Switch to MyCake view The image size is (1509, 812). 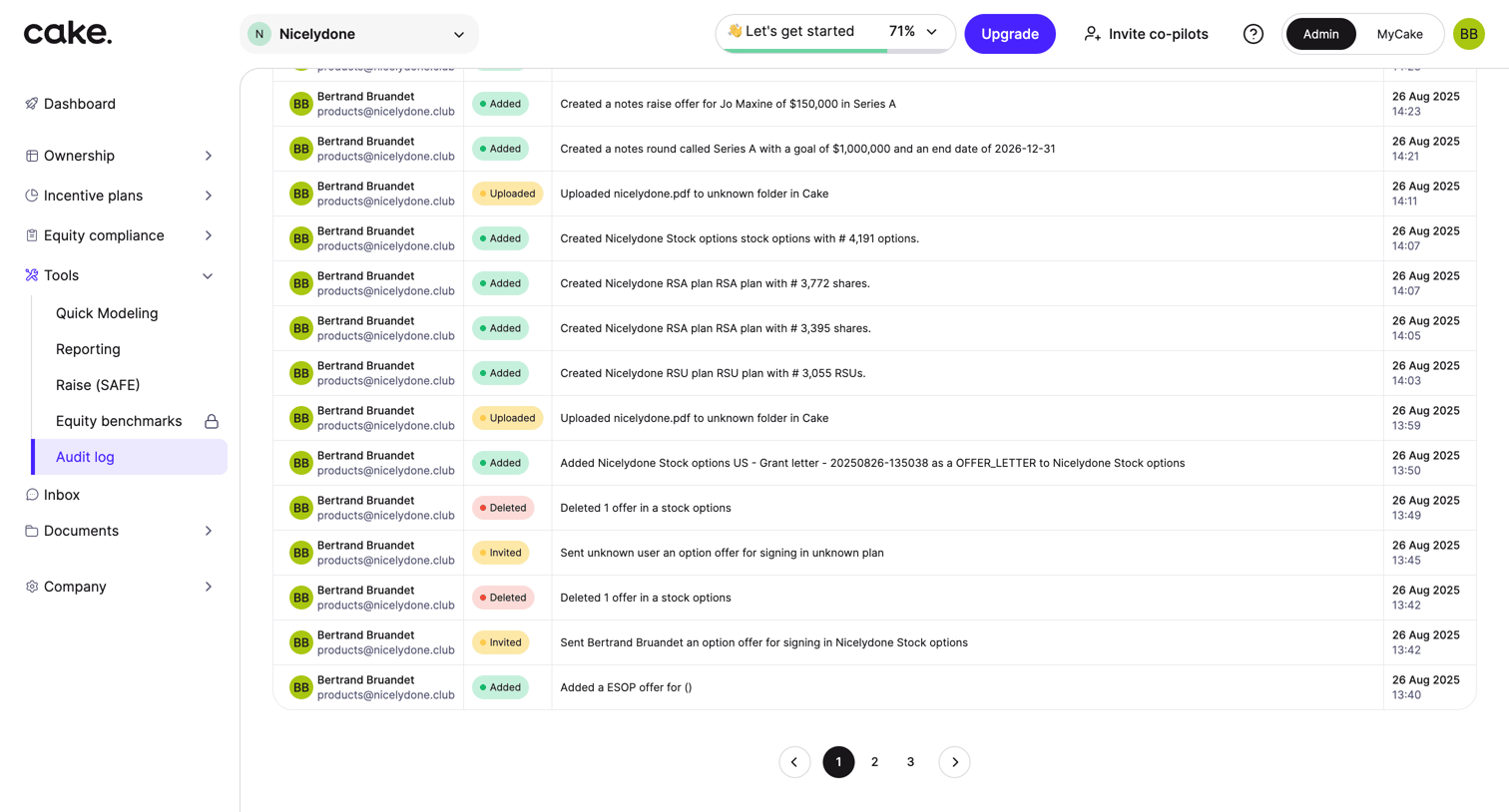pyautogui.click(x=1399, y=34)
